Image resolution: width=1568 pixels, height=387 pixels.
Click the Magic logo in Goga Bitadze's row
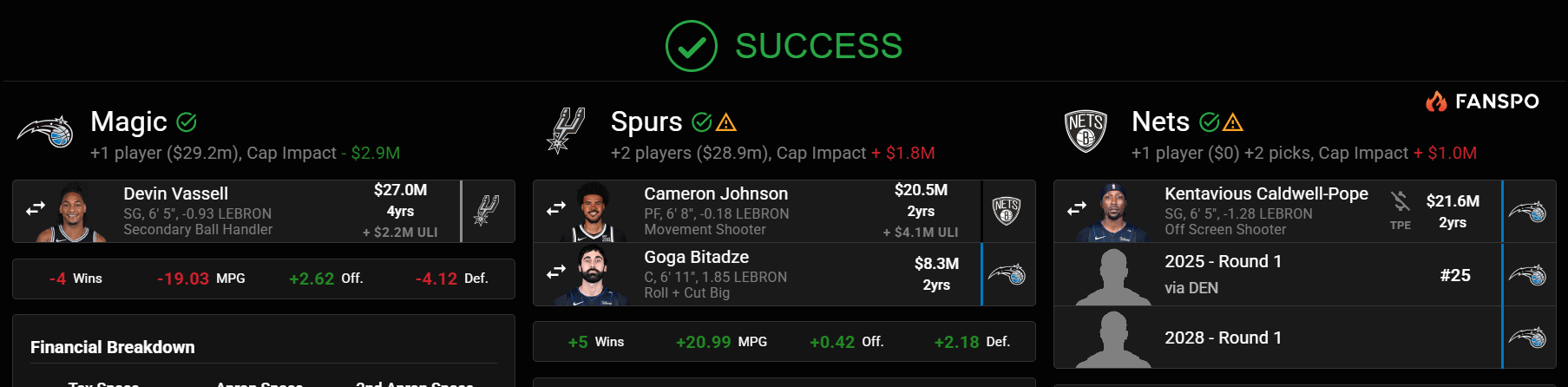[x=1007, y=274]
